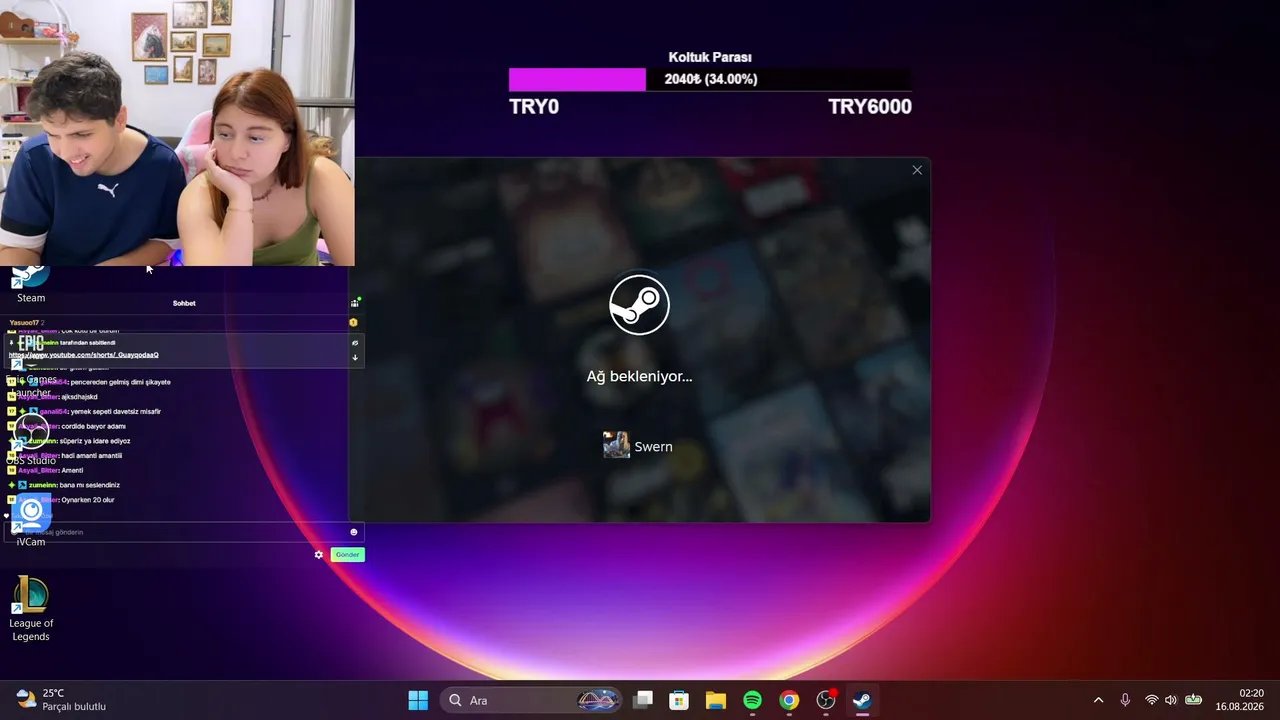Image resolution: width=1280 pixels, height=720 pixels.
Task: Click the microphone tray icon
Action: 1125,700
